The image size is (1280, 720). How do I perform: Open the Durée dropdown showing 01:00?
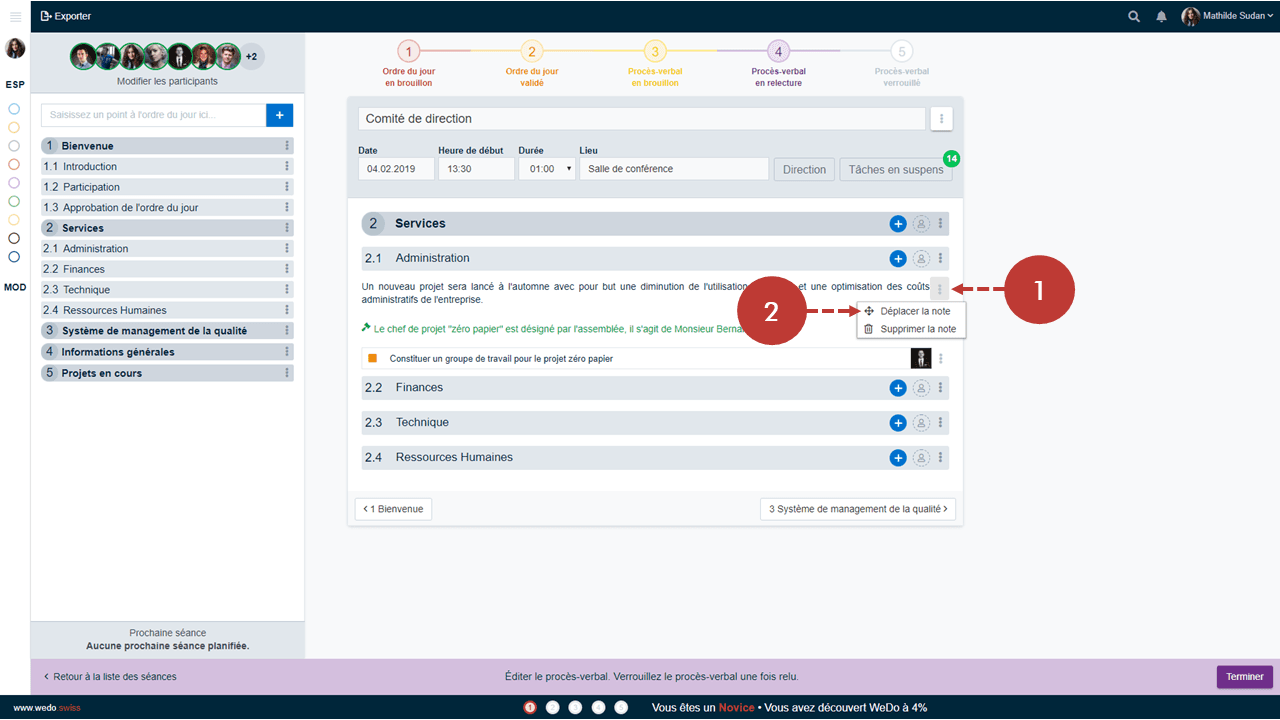[547, 169]
